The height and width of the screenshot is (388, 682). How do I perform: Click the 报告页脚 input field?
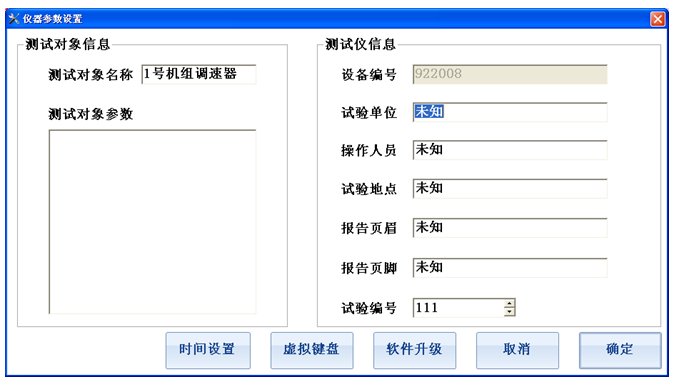[x=510, y=268]
